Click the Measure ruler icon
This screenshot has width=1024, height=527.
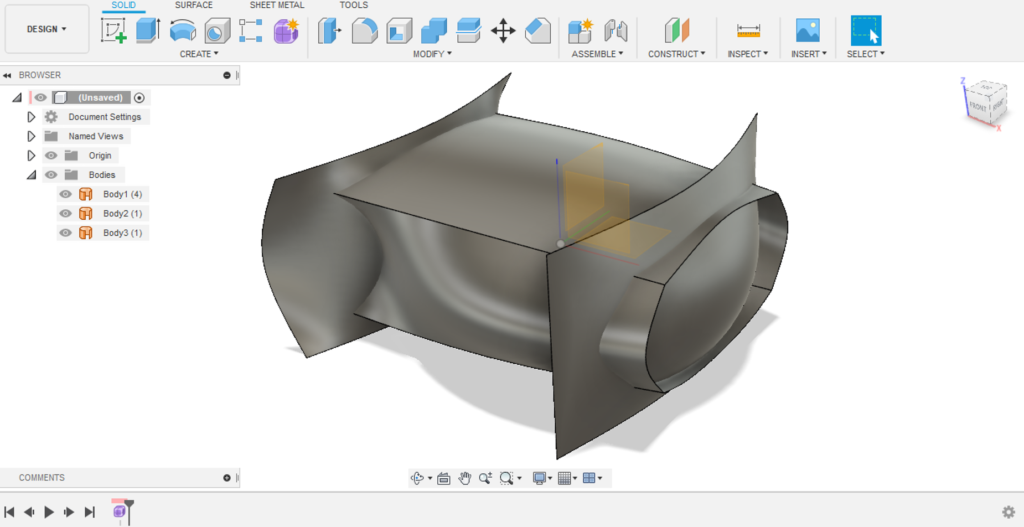[x=748, y=31]
